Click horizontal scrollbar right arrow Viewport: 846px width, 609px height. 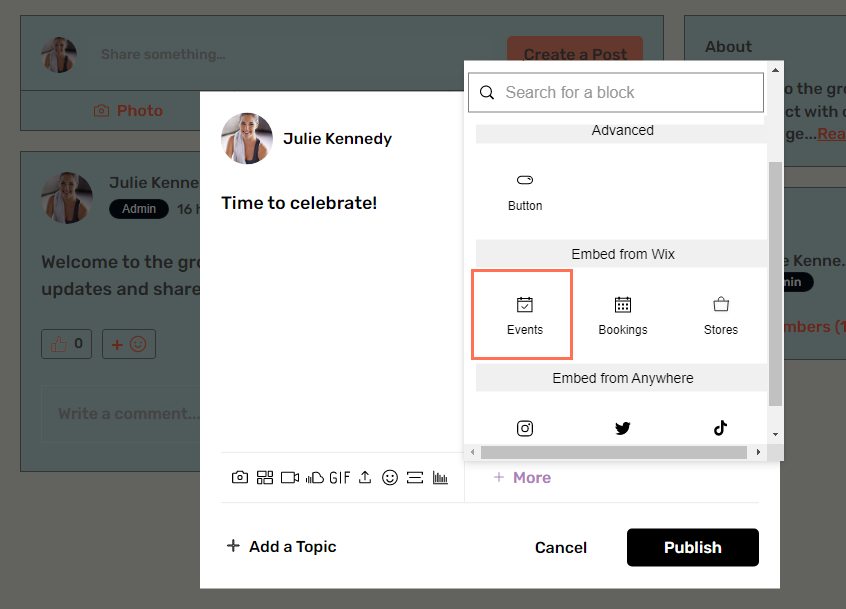coord(758,452)
